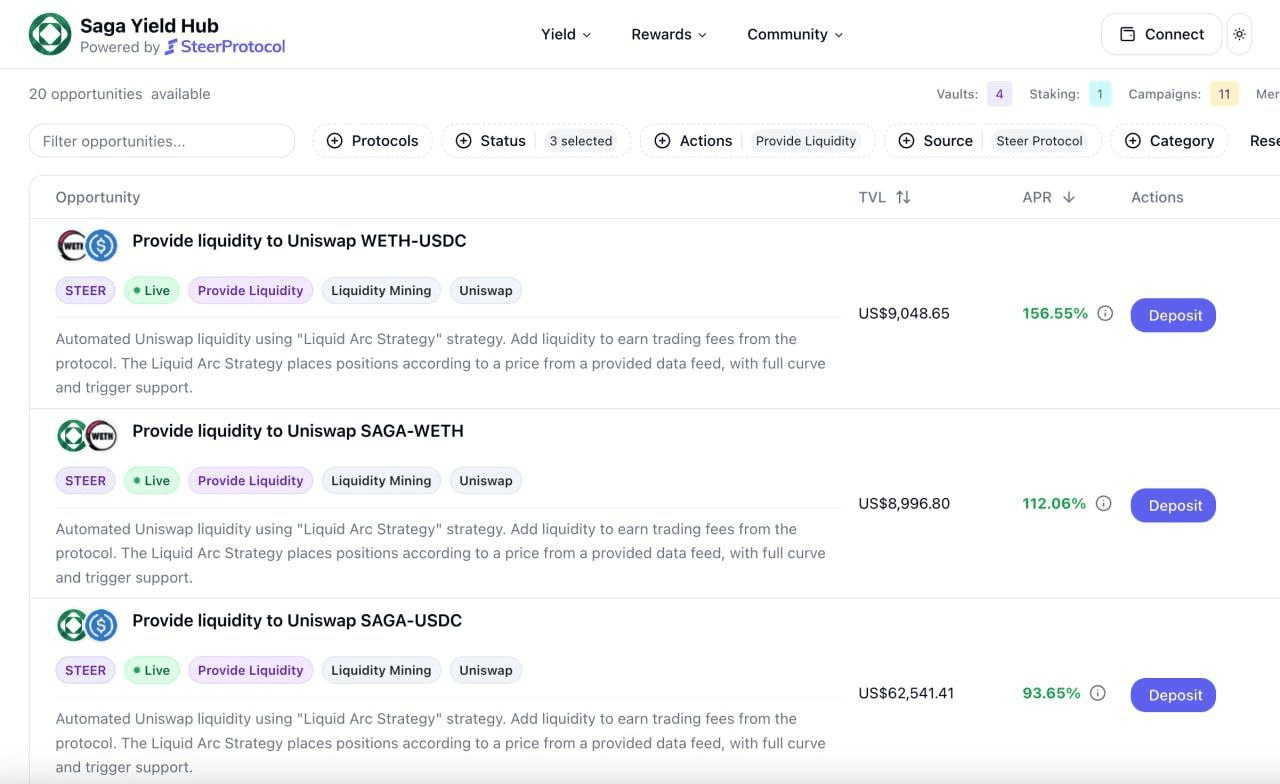Click the TVL value US$9,048.65
The height and width of the screenshot is (784, 1280).
click(x=904, y=313)
